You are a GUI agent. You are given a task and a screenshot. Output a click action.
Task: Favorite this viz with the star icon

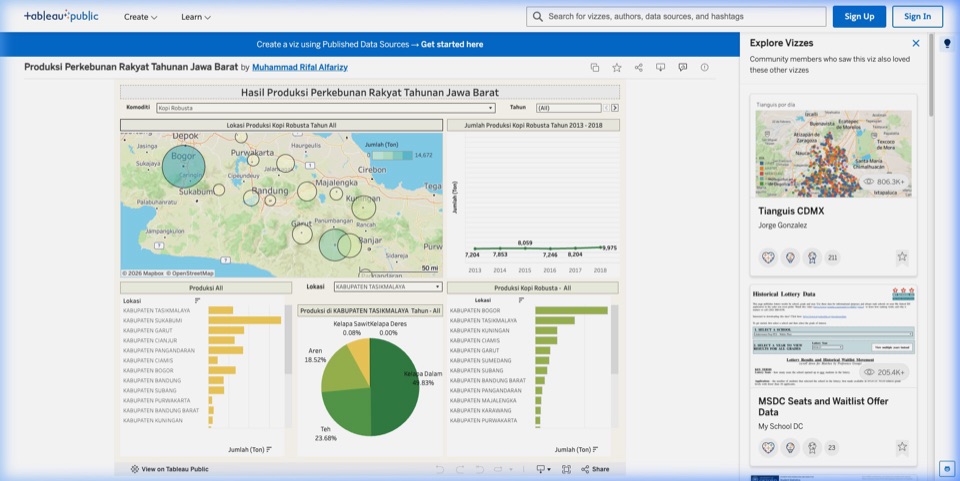click(617, 67)
